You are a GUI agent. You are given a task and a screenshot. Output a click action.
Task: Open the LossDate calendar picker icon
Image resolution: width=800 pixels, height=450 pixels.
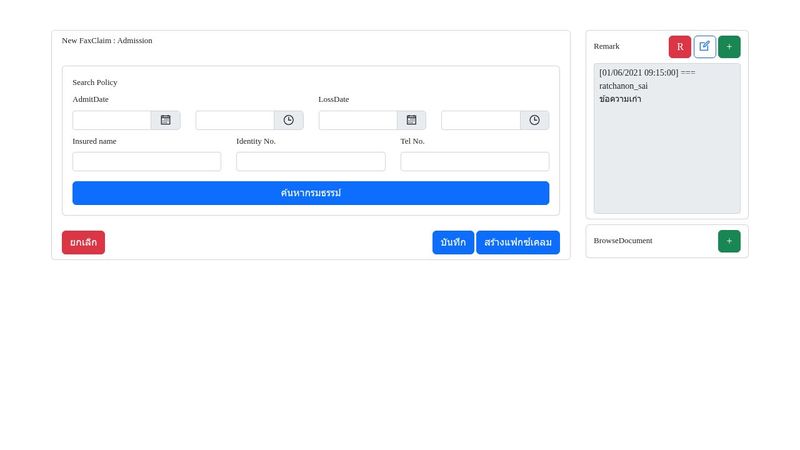411,120
